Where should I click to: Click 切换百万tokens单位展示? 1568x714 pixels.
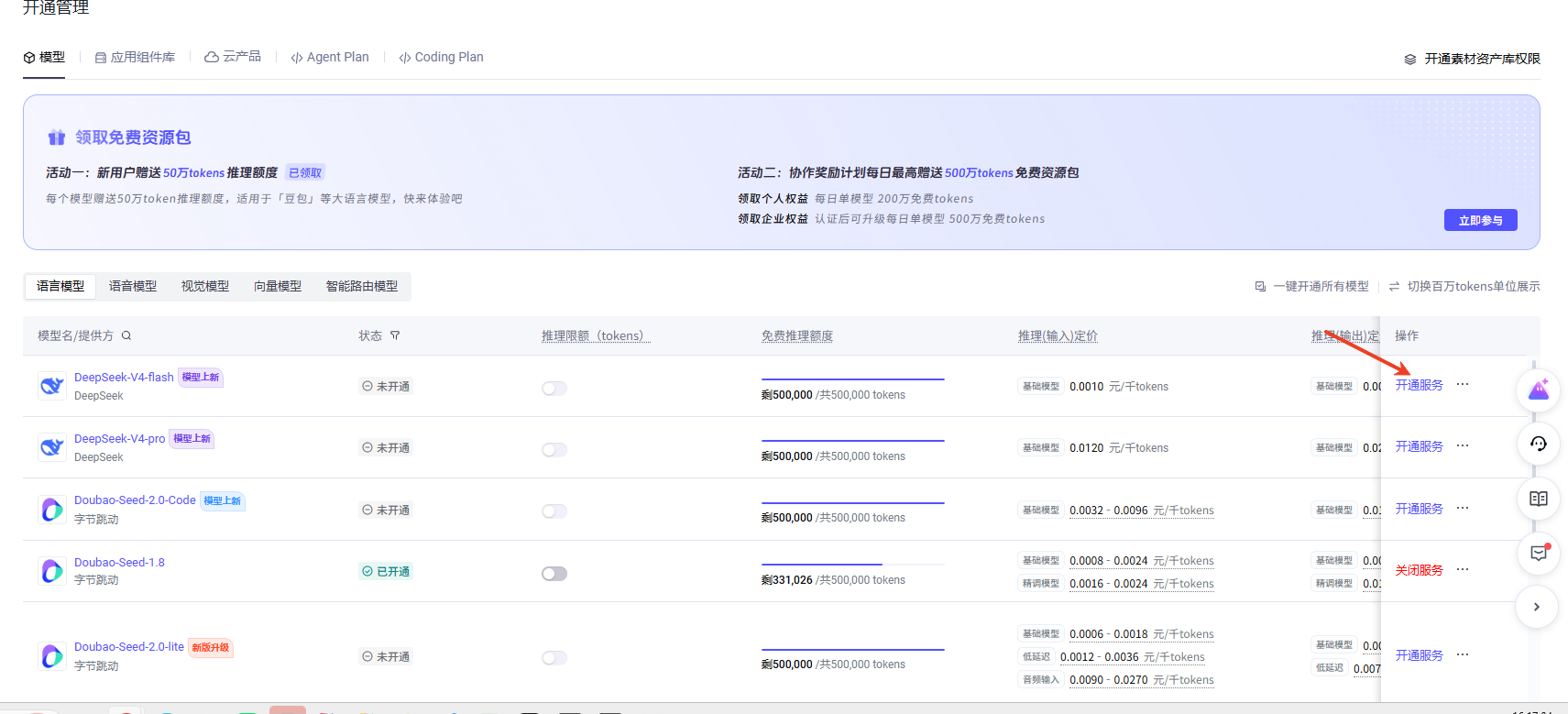pos(1464,286)
